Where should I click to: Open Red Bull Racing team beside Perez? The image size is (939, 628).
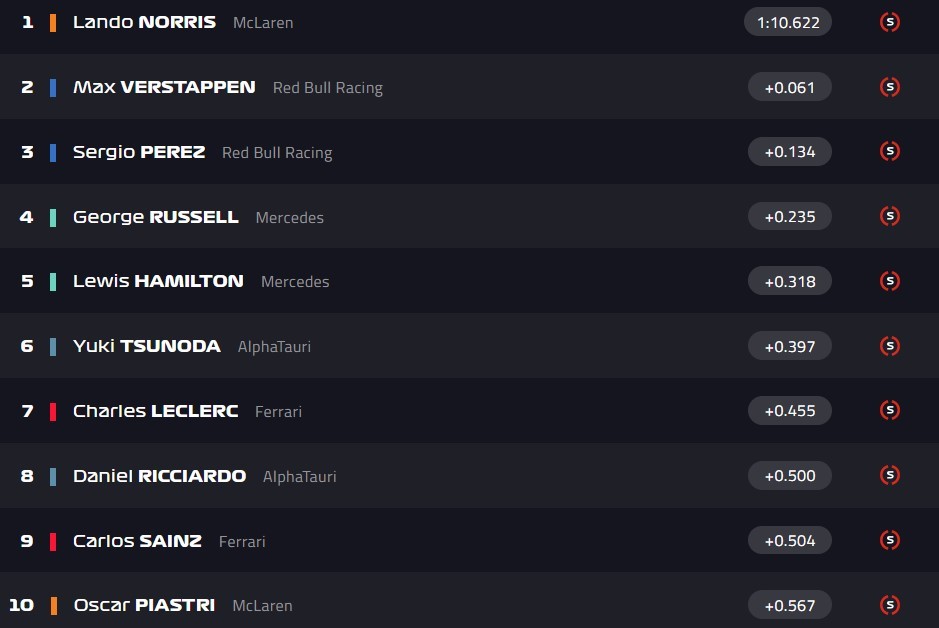click(x=277, y=153)
